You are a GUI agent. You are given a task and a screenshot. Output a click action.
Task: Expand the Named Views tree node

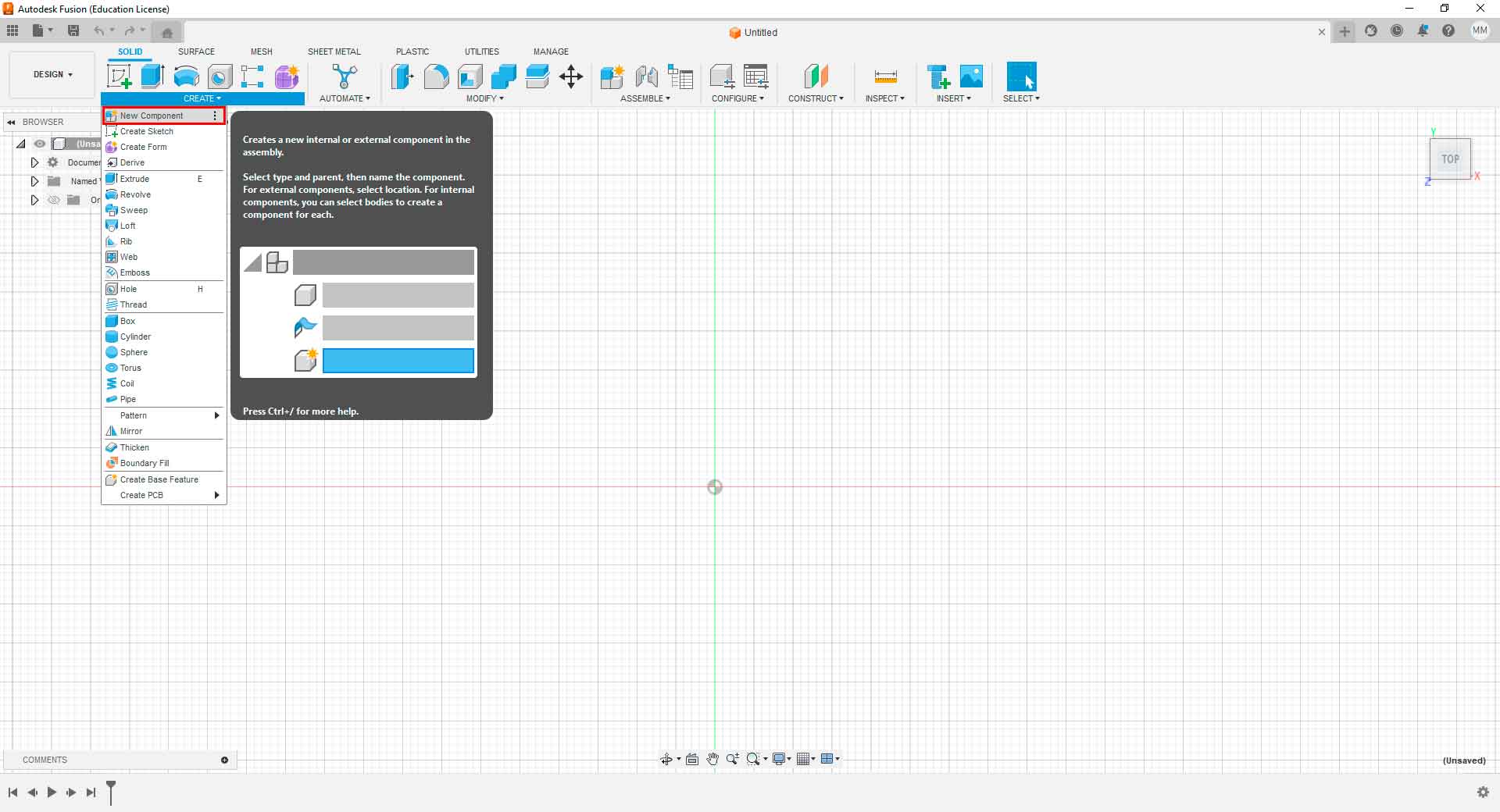(x=34, y=181)
